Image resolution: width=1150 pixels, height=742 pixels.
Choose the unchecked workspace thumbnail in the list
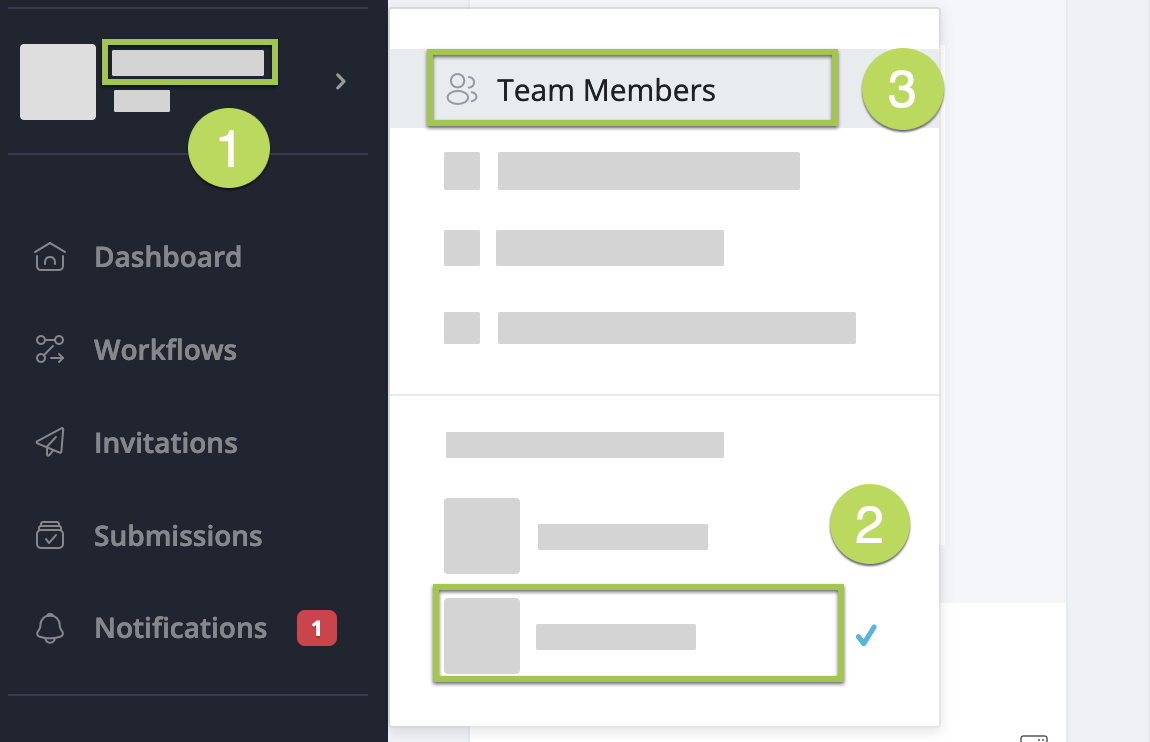(482, 536)
